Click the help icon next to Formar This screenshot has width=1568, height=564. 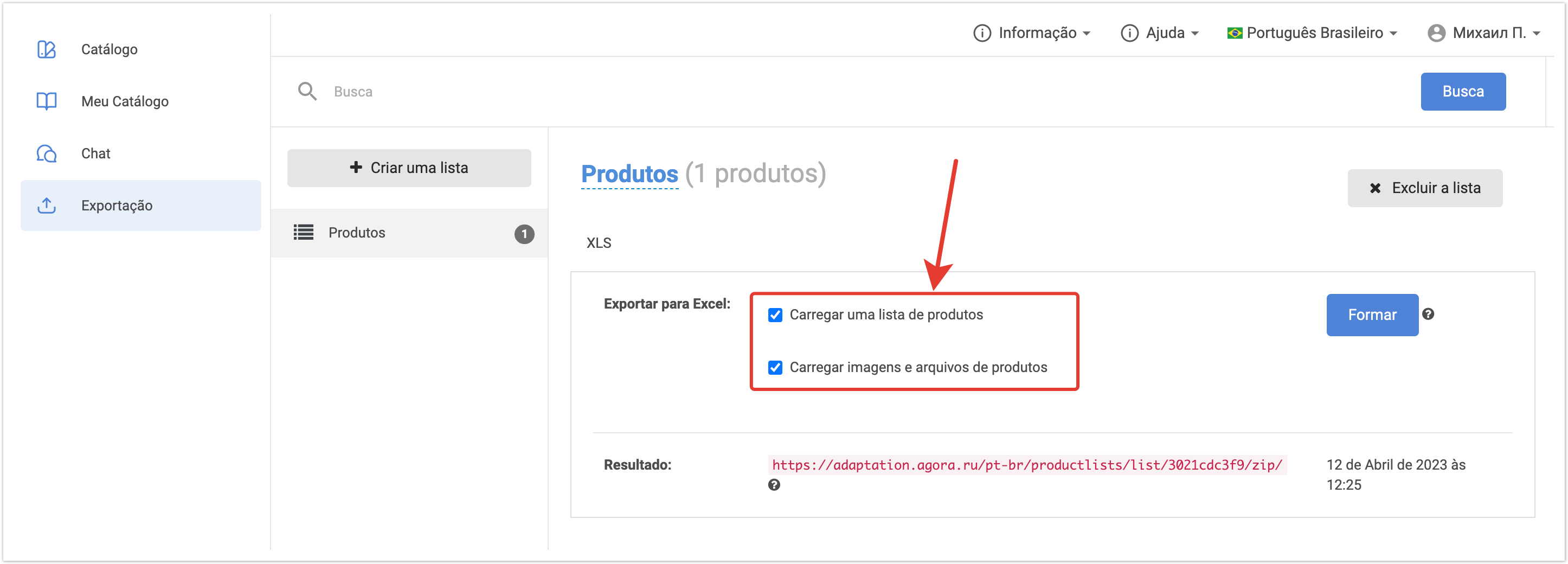click(1428, 315)
